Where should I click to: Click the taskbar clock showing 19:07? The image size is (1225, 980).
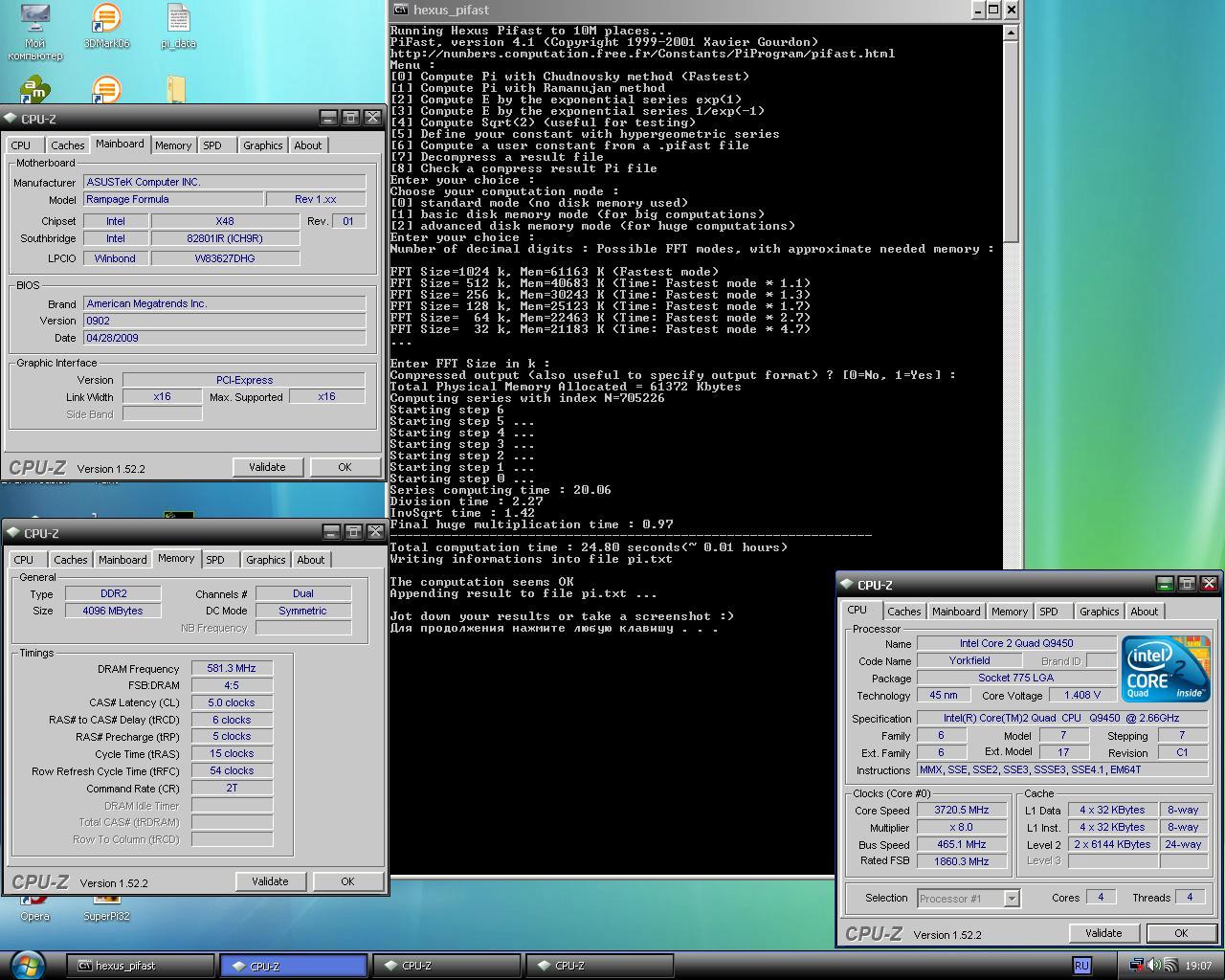click(1198, 966)
